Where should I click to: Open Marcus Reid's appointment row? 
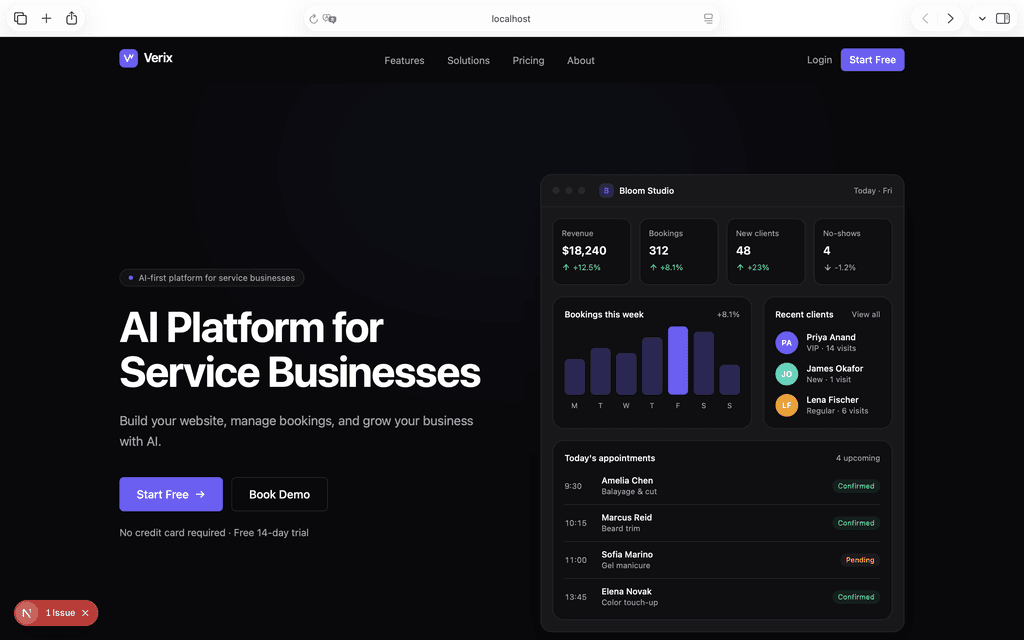click(722, 523)
